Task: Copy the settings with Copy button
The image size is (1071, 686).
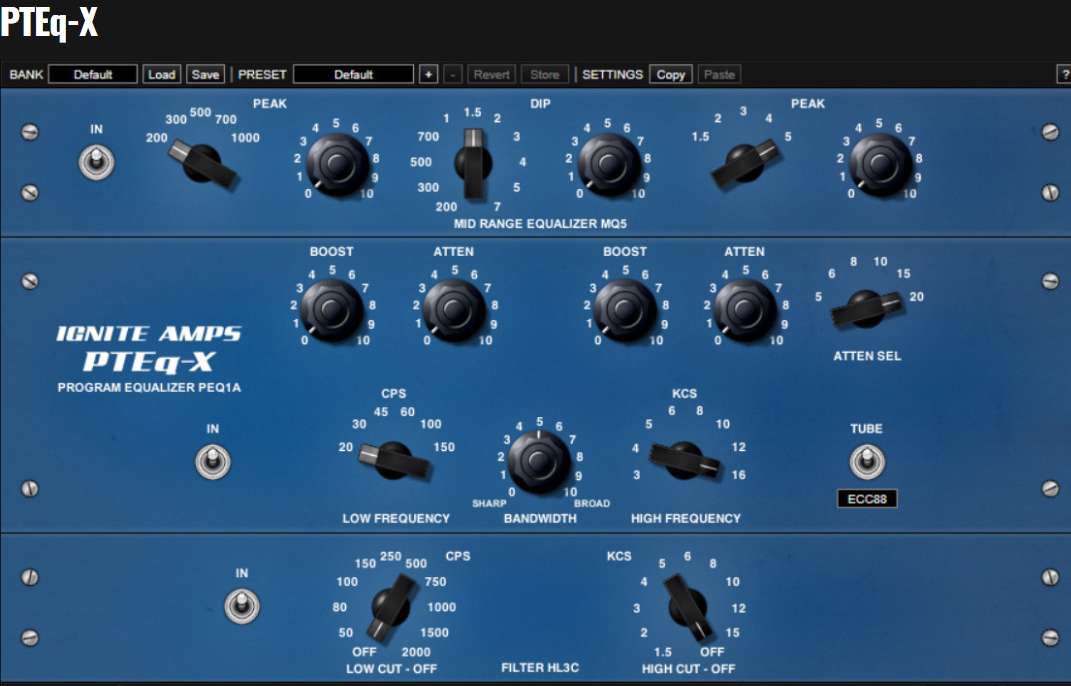Action: (671, 74)
